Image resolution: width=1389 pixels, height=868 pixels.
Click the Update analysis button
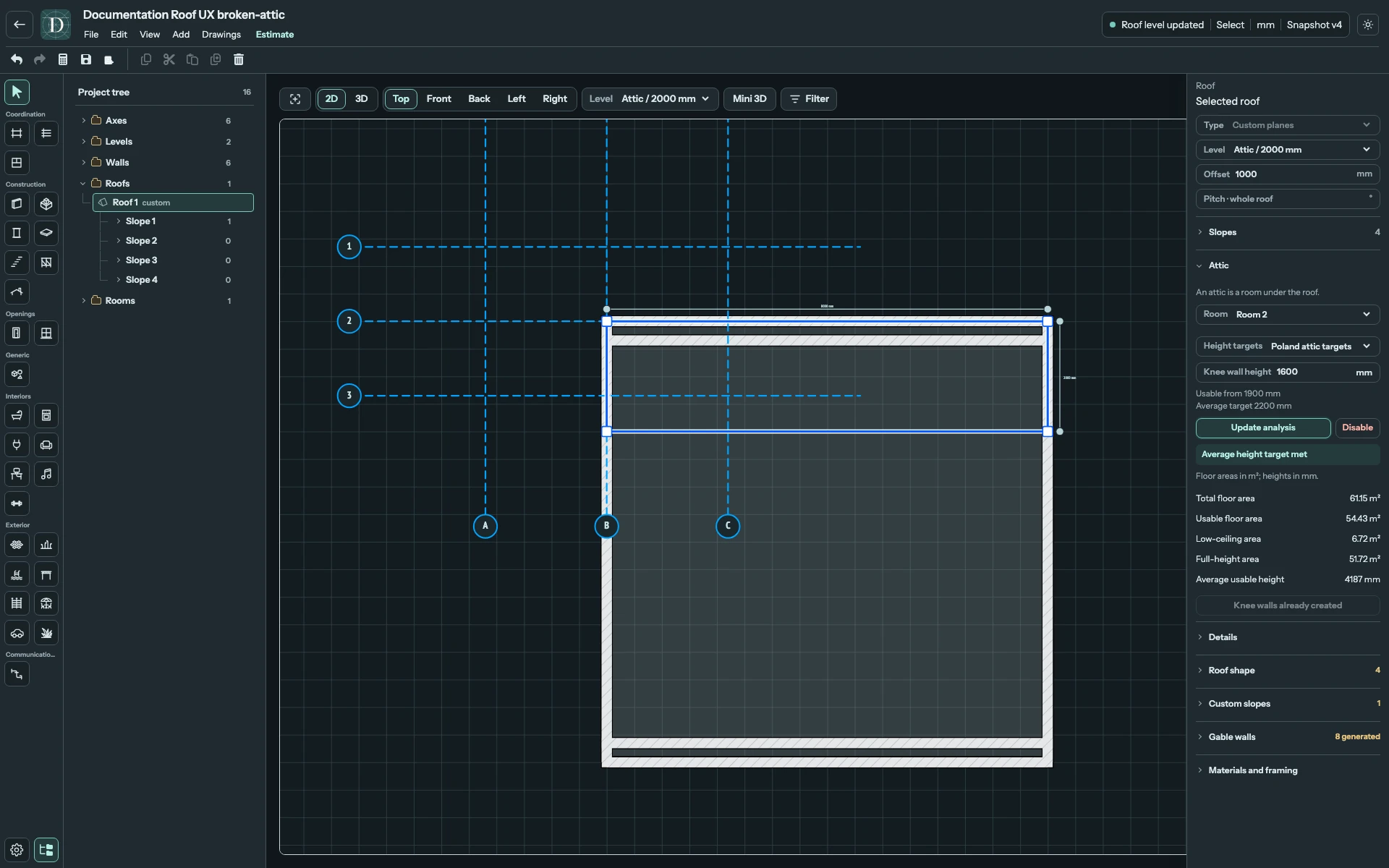1262,428
